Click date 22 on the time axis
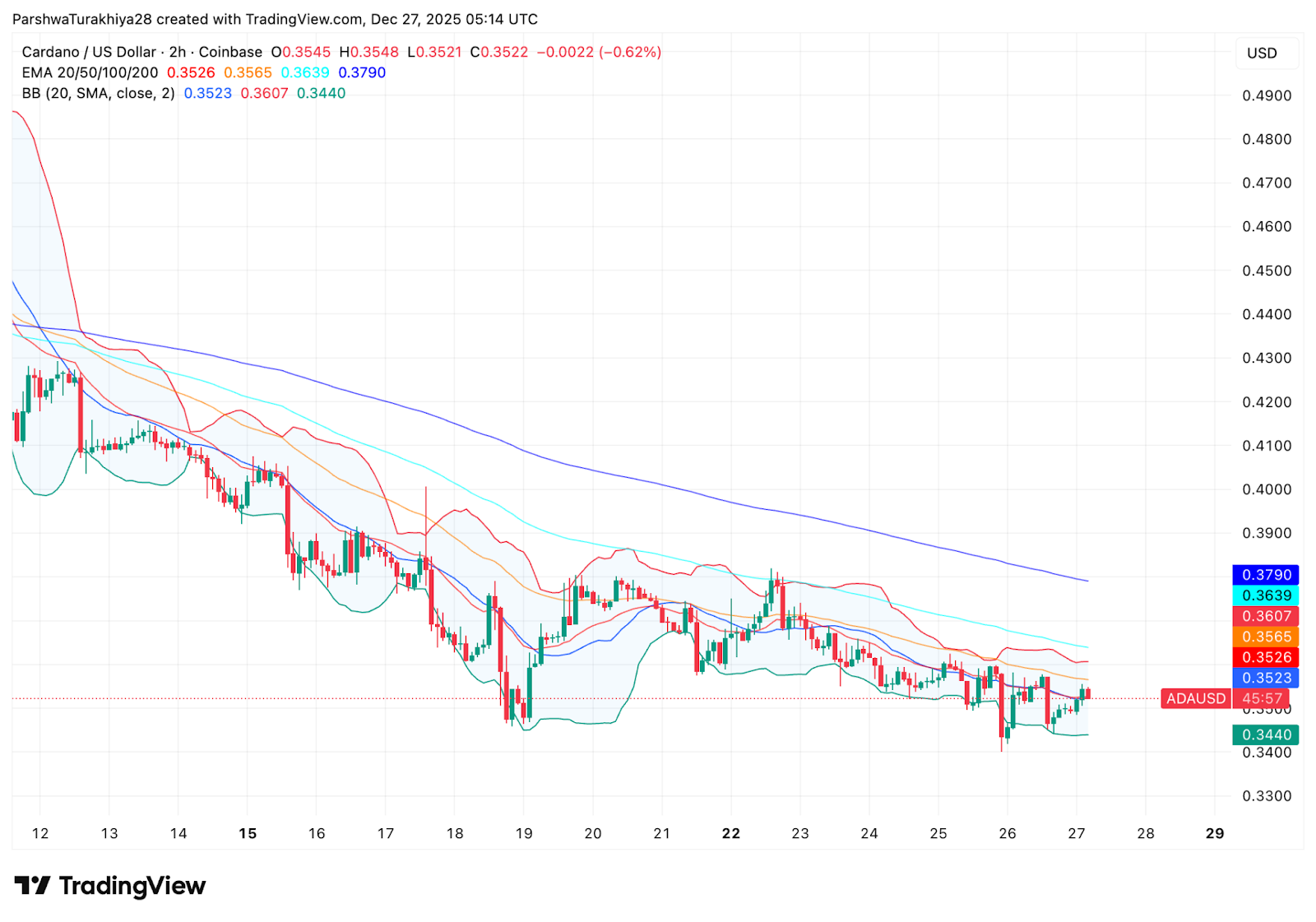 click(730, 833)
